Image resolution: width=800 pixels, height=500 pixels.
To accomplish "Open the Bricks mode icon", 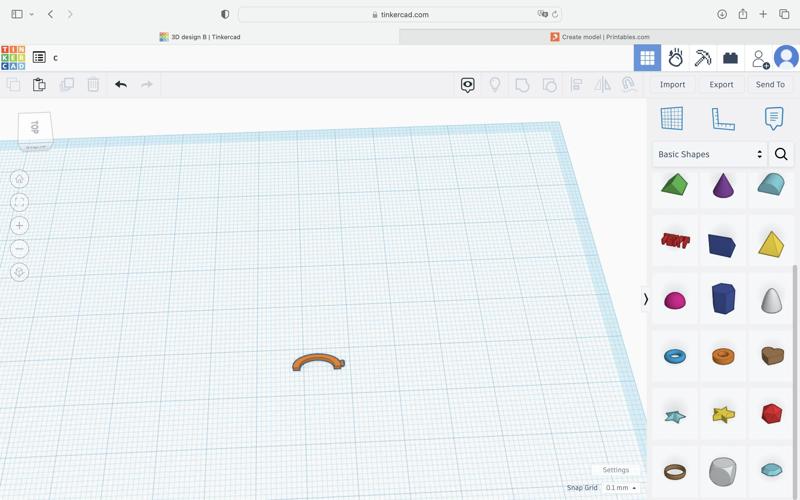I will click(730, 58).
